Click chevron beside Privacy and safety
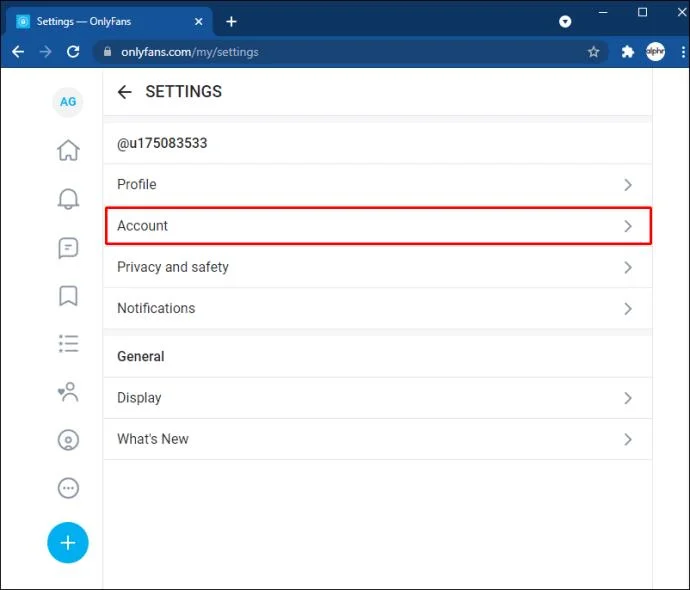The height and width of the screenshot is (590, 690). (628, 268)
